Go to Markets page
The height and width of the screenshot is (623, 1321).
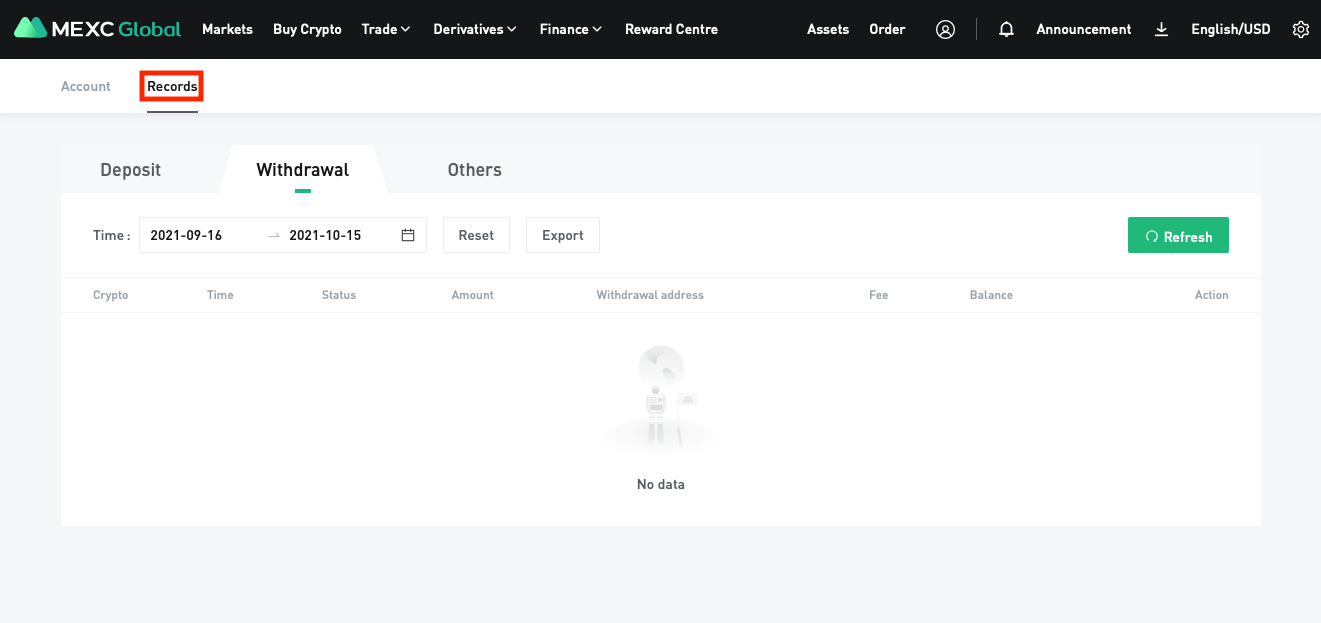coord(227,29)
